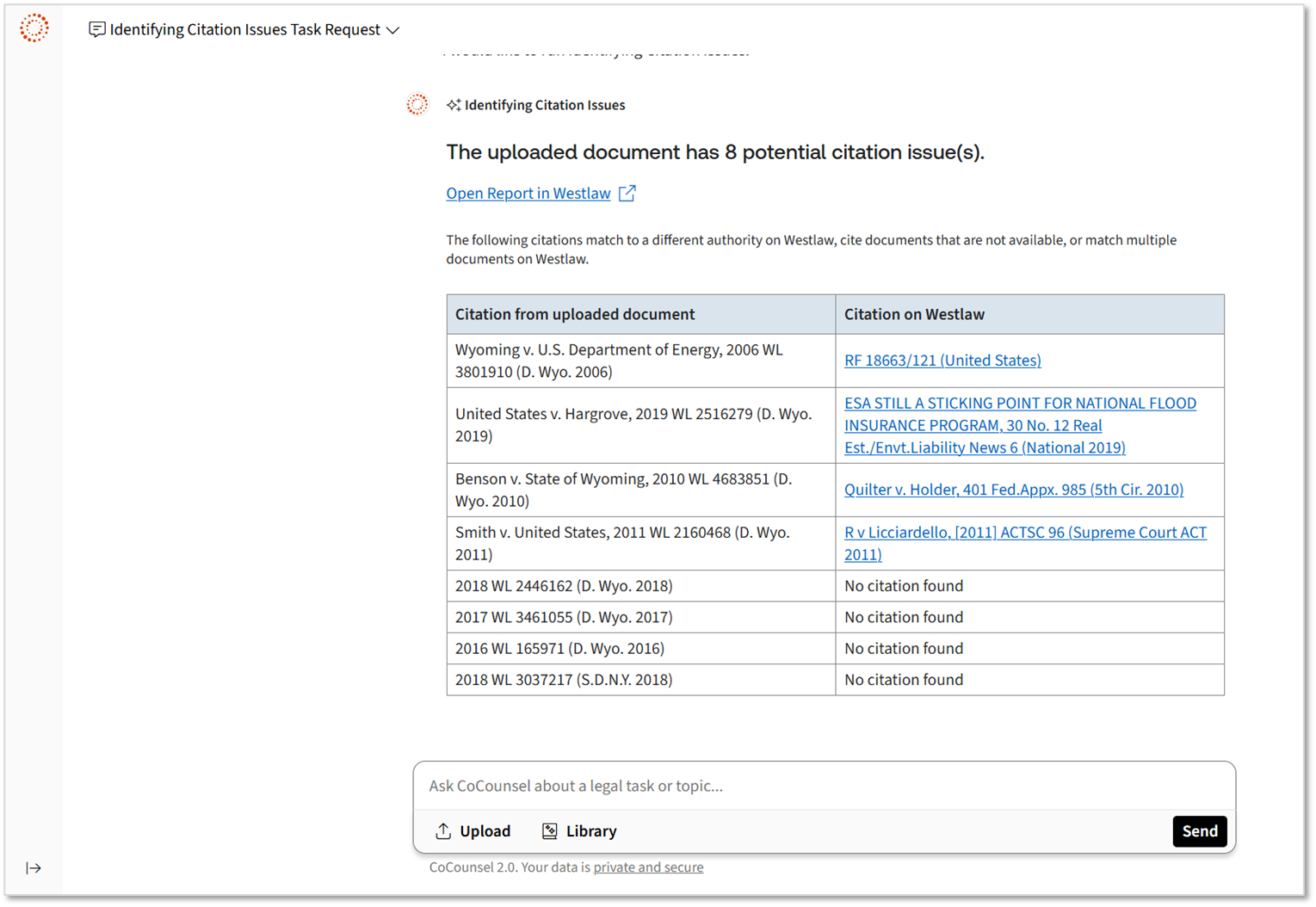Open the RF 18663/121 (United States) link

(x=942, y=361)
